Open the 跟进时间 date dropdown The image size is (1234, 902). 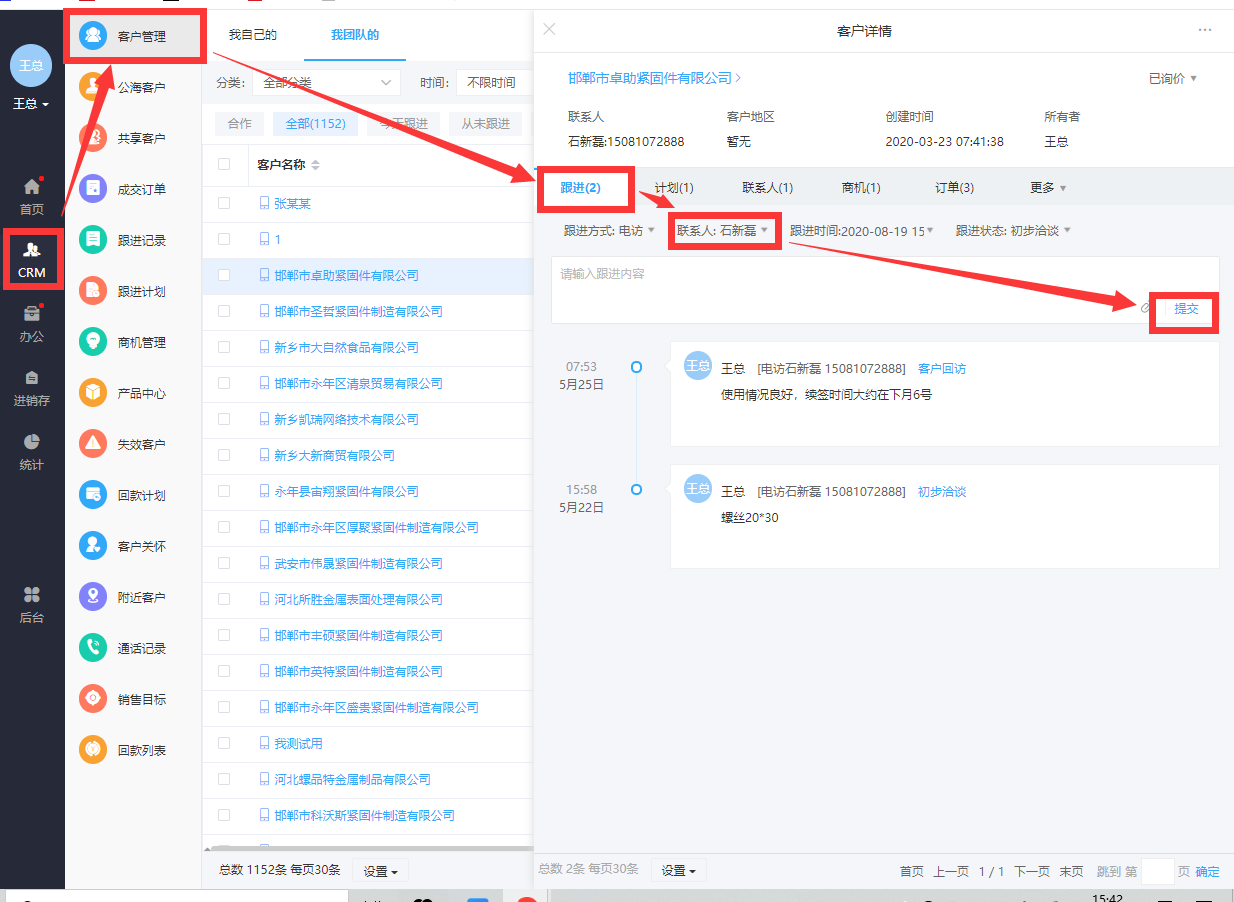pyautogui.click(x=862, y=230)
